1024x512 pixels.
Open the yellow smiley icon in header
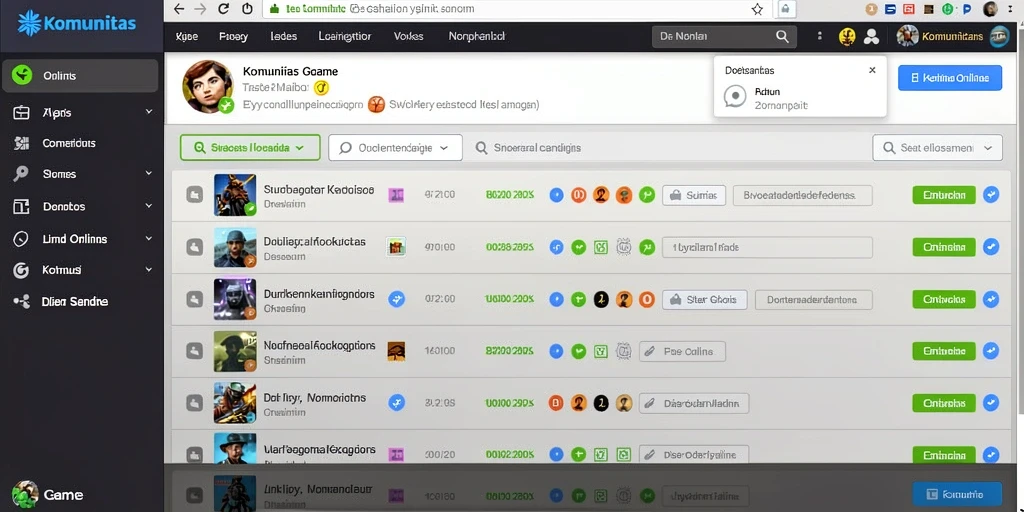coord(847,37)
